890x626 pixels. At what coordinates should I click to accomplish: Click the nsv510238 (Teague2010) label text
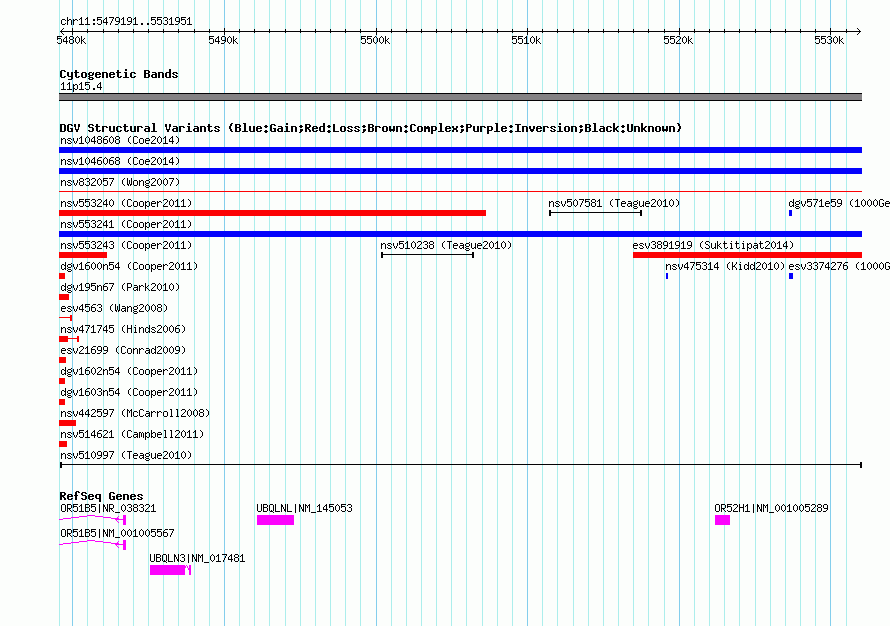[x=446, y=245]
